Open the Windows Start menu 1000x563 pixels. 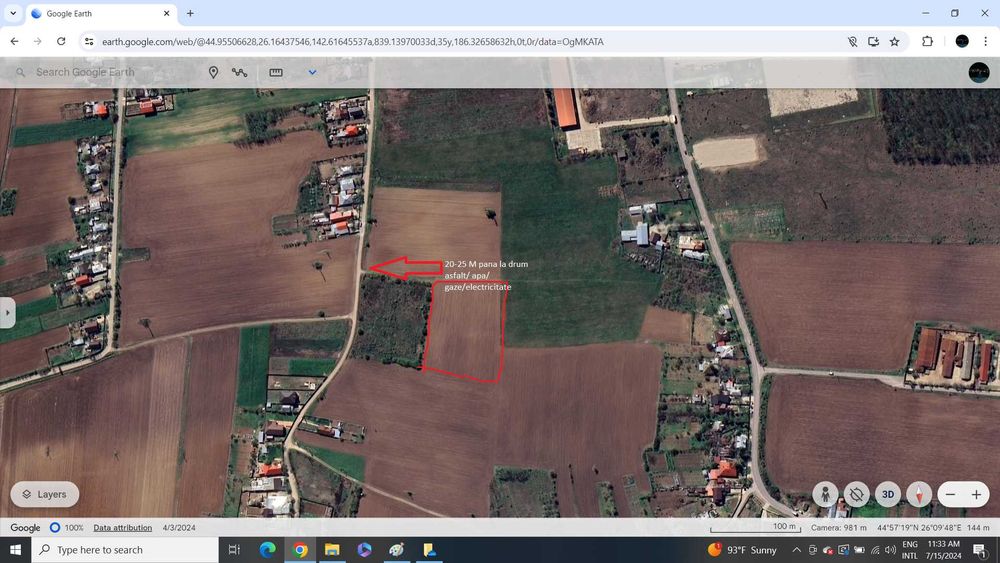click(x=15, y=550)
